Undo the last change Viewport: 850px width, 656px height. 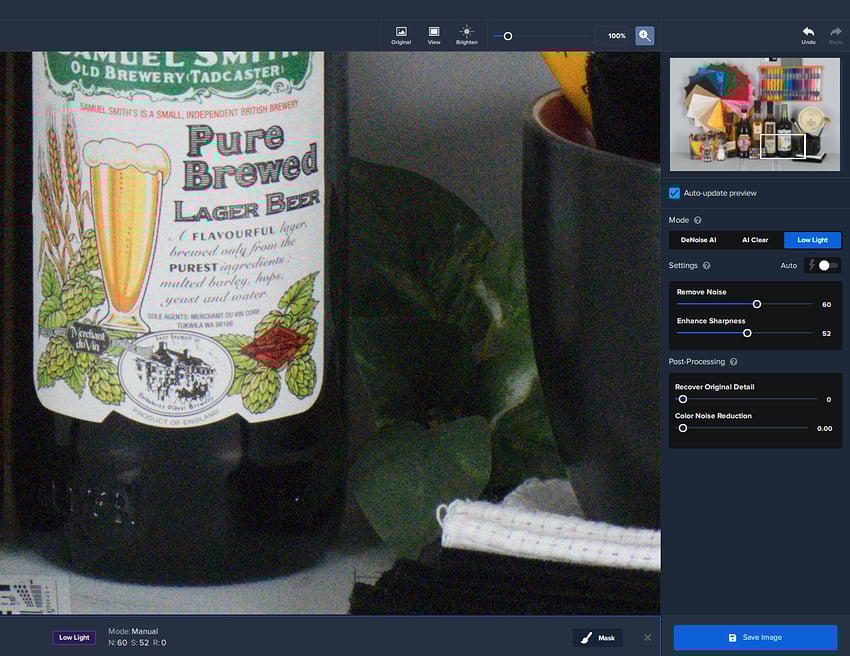click(808, 33)
